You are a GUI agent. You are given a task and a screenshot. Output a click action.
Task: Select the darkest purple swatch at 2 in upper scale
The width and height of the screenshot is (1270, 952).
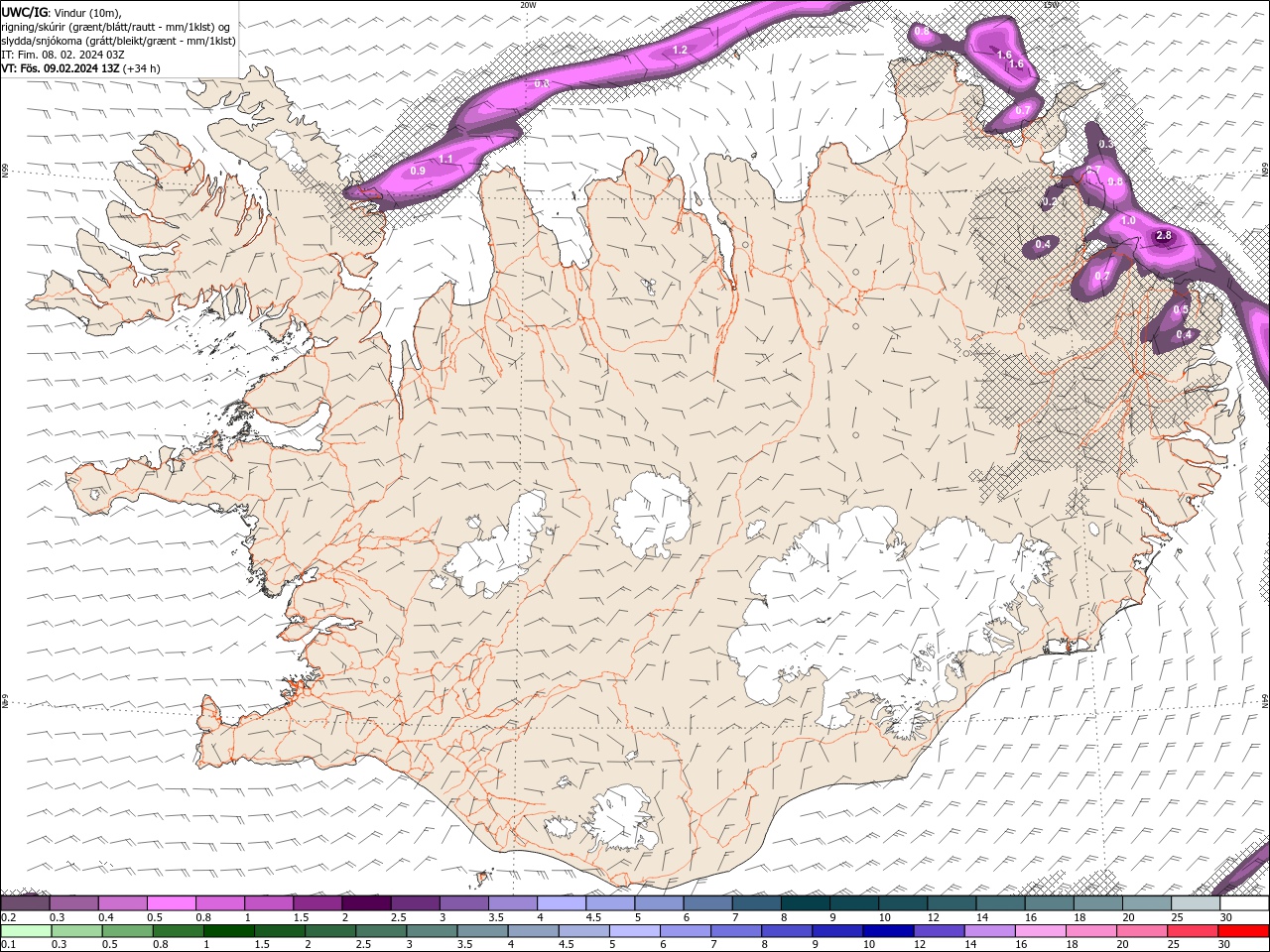365,903
